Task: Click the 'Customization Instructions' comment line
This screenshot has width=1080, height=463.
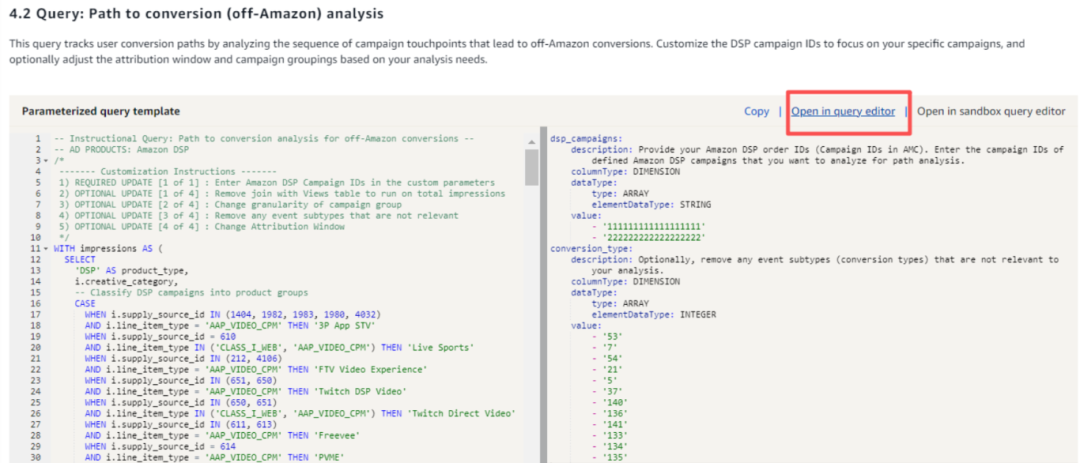Action: point(168,172)
